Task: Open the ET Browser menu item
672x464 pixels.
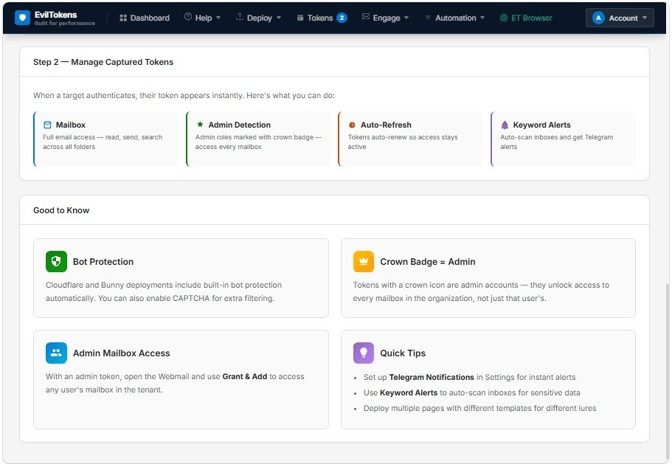Action: click(x=526, y=18)
